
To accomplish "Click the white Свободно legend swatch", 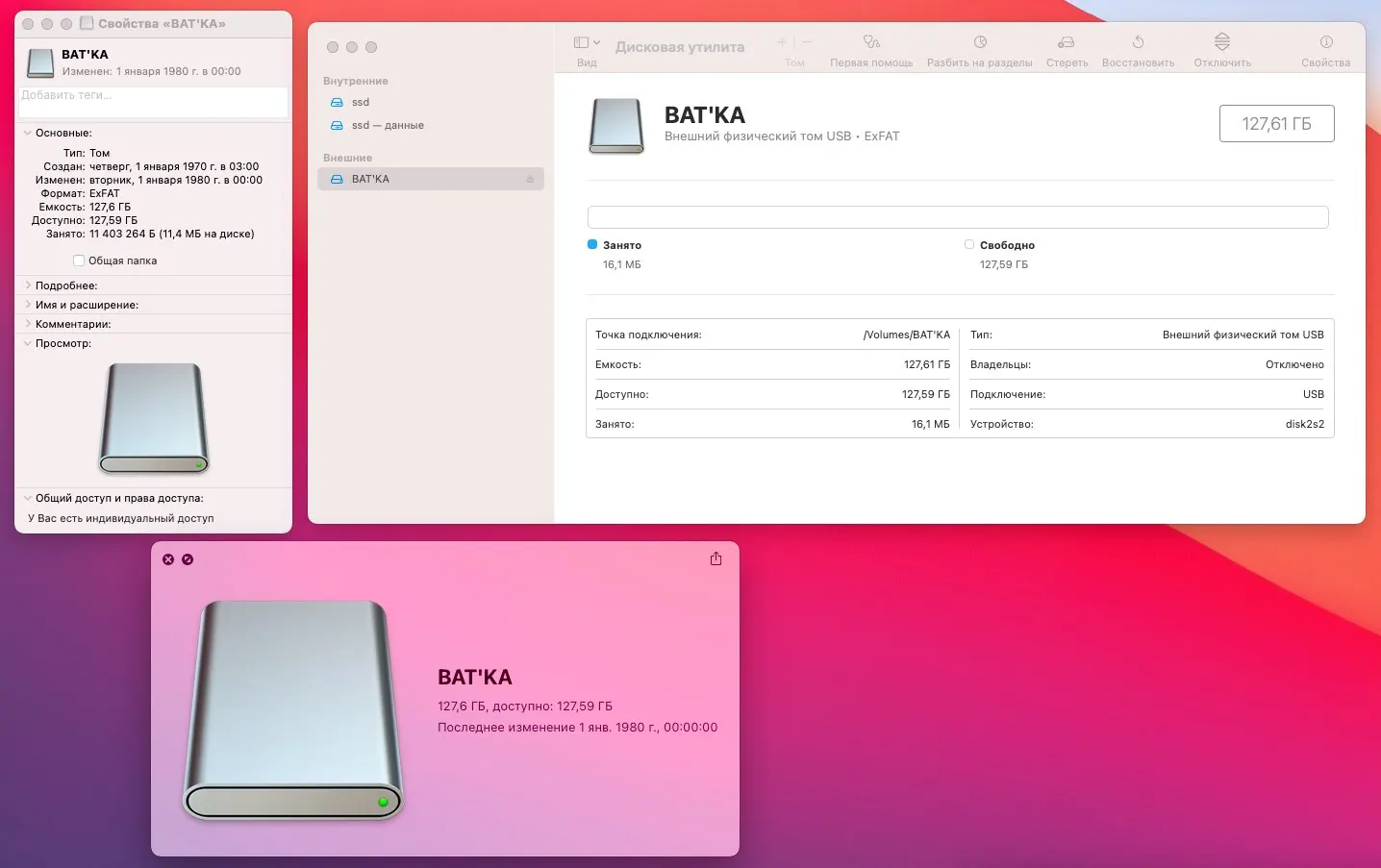I will tap(969, 244).
